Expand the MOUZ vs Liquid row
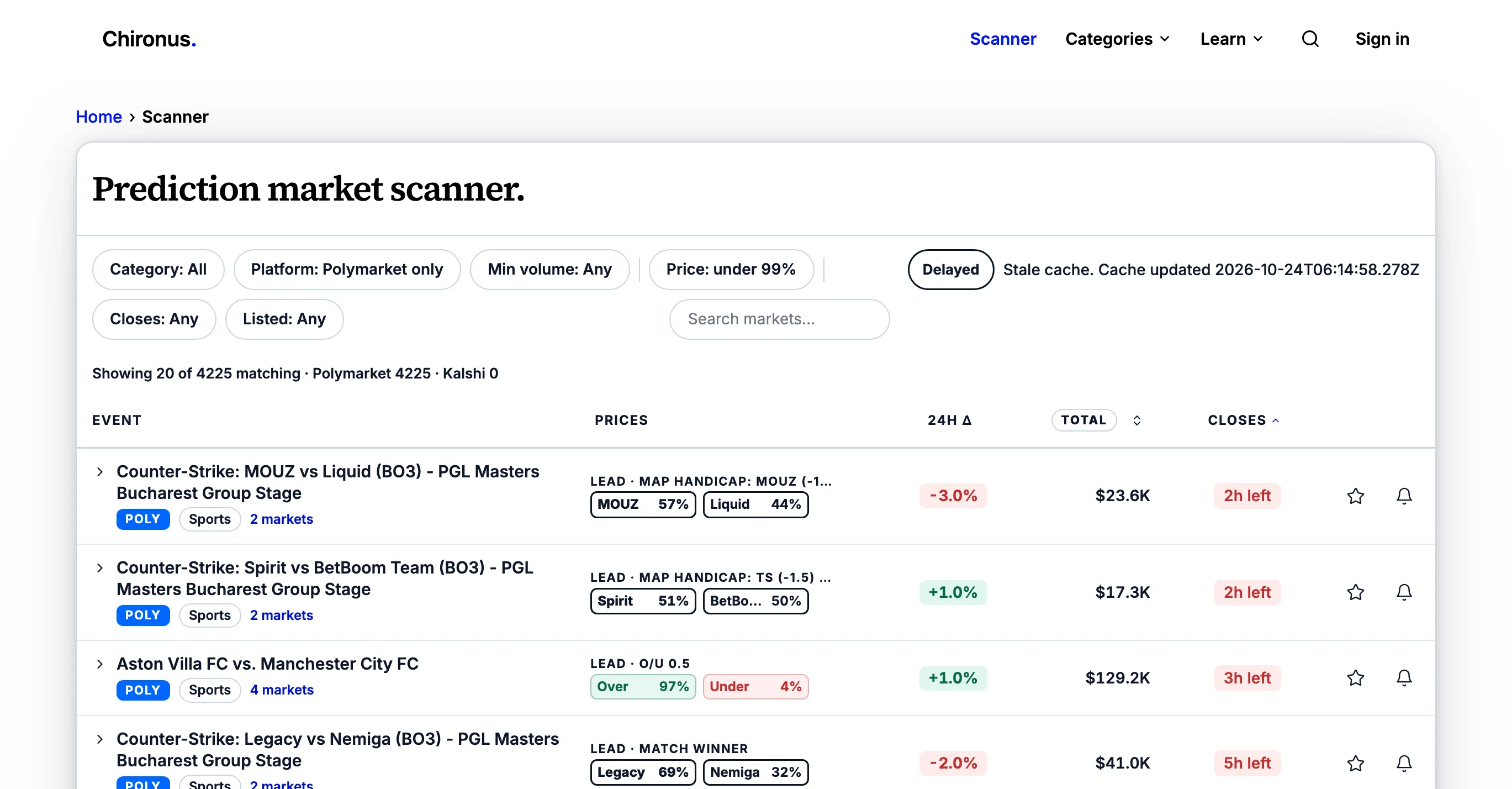This screenshot has height=789, width=1512. click(100, 472)
